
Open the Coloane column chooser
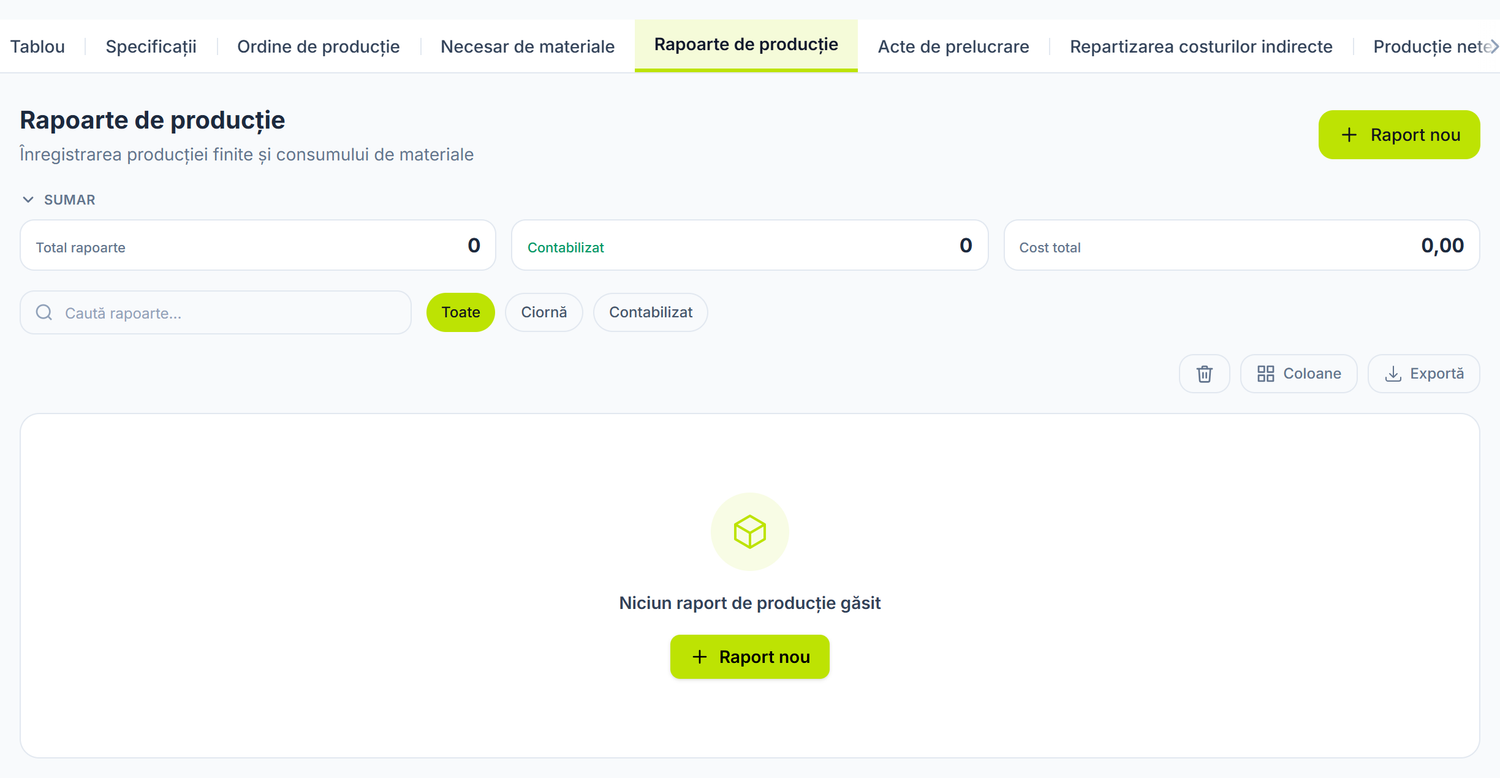pyautogui.click(x=1299, y=374)
